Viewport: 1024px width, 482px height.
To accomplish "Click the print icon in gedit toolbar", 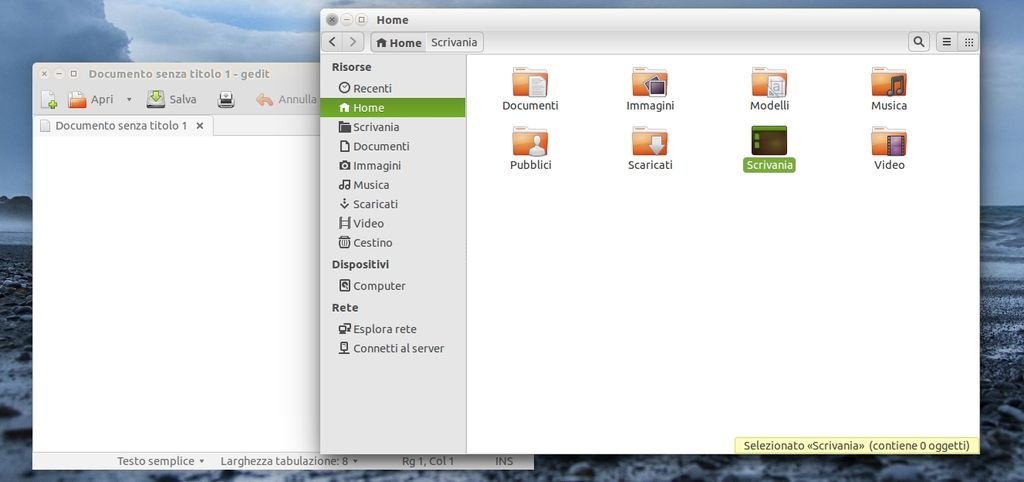I will click(226, 100).
